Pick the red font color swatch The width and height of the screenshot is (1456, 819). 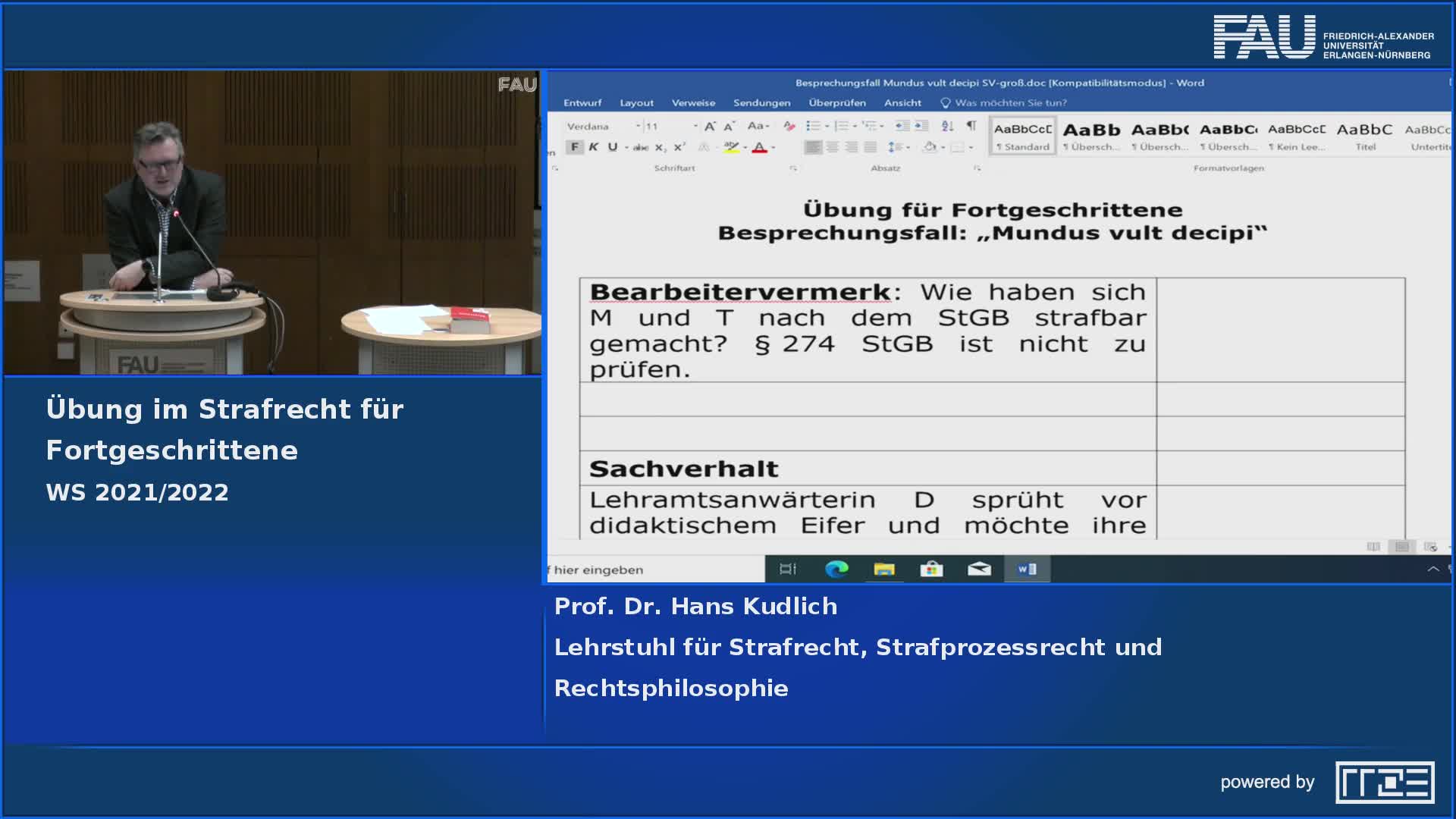pyautogui.click(x=759, y=147)
